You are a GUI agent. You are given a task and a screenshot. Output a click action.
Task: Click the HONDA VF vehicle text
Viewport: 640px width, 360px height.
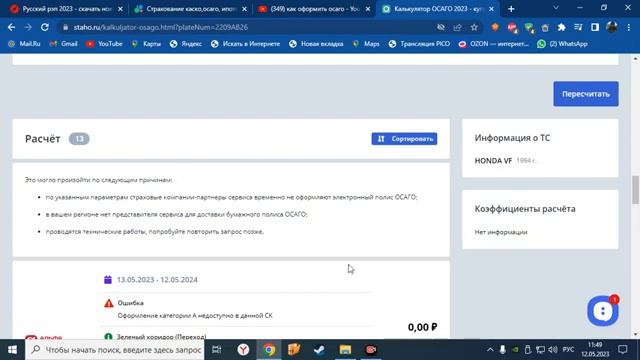[x=493, y=161]
